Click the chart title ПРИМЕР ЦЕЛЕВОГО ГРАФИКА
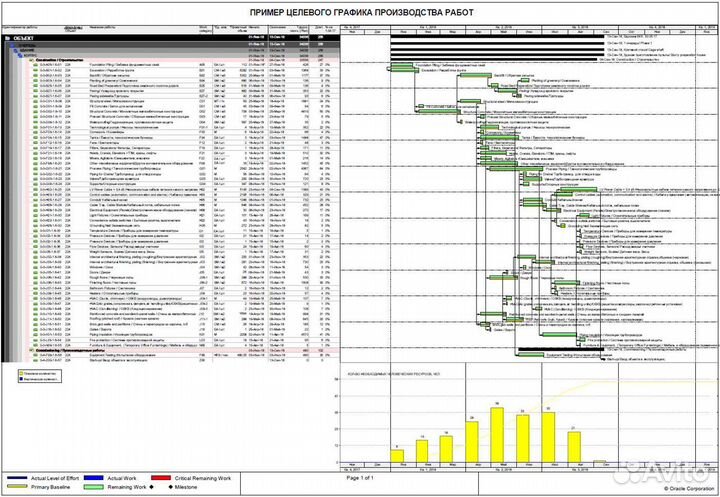 click(360, 9)
